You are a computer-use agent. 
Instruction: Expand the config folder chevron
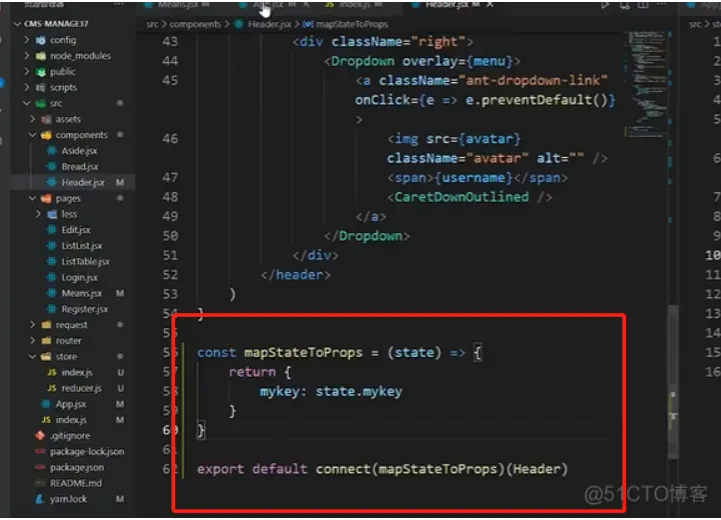click(x=27, y=40)
